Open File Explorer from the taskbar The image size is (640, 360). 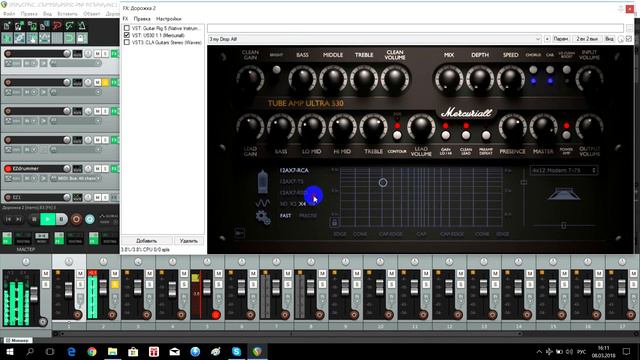(112, 351)
